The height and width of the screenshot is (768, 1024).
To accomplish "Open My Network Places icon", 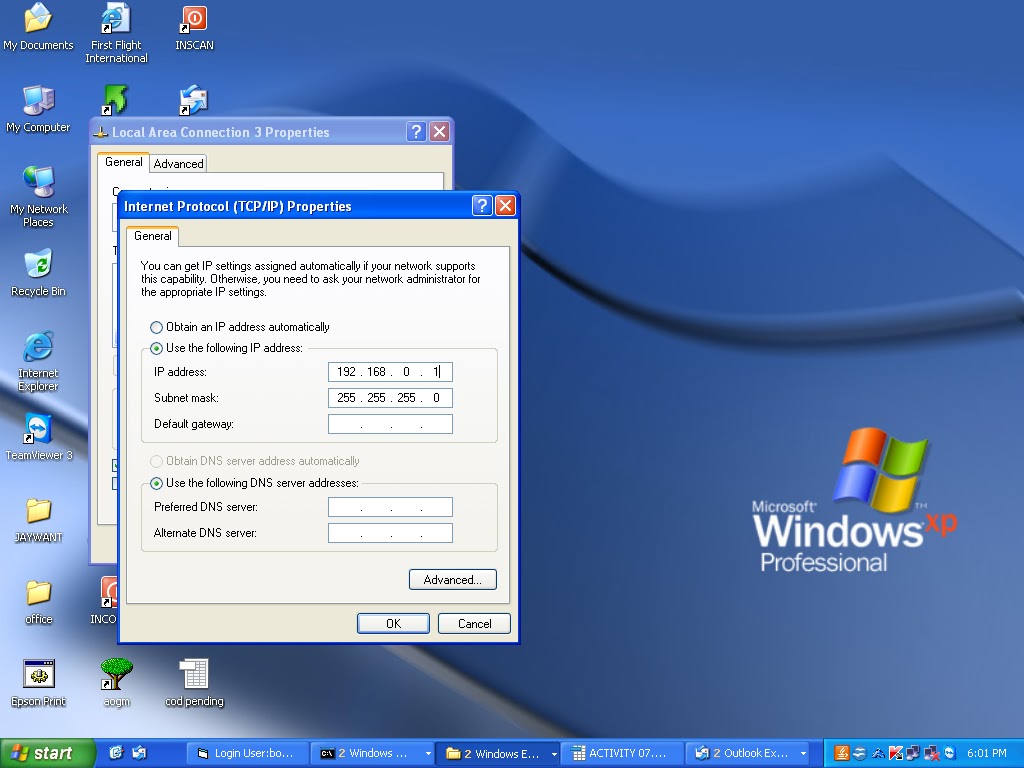I will point(38,197).
